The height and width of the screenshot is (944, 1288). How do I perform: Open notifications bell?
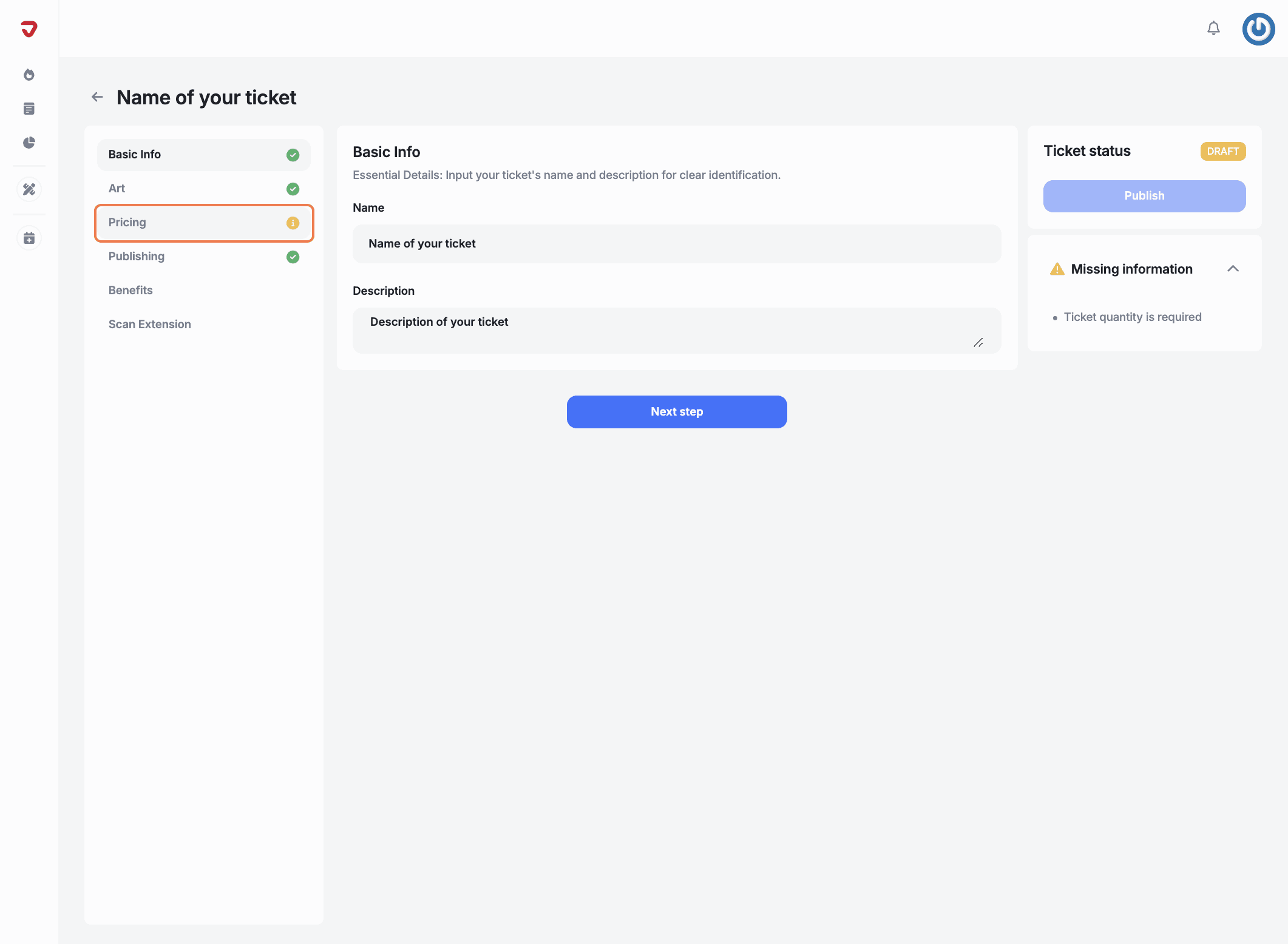(x=1213, y=29)
